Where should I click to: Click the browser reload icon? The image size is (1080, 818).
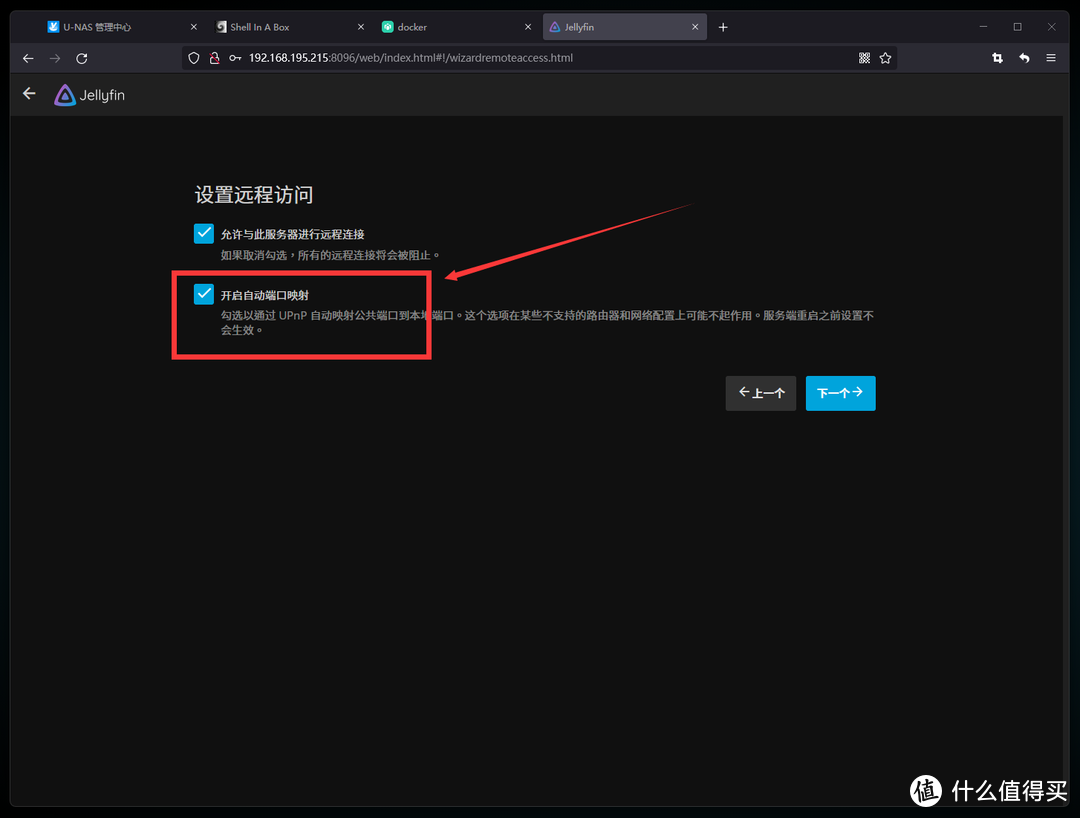(81, 58)
